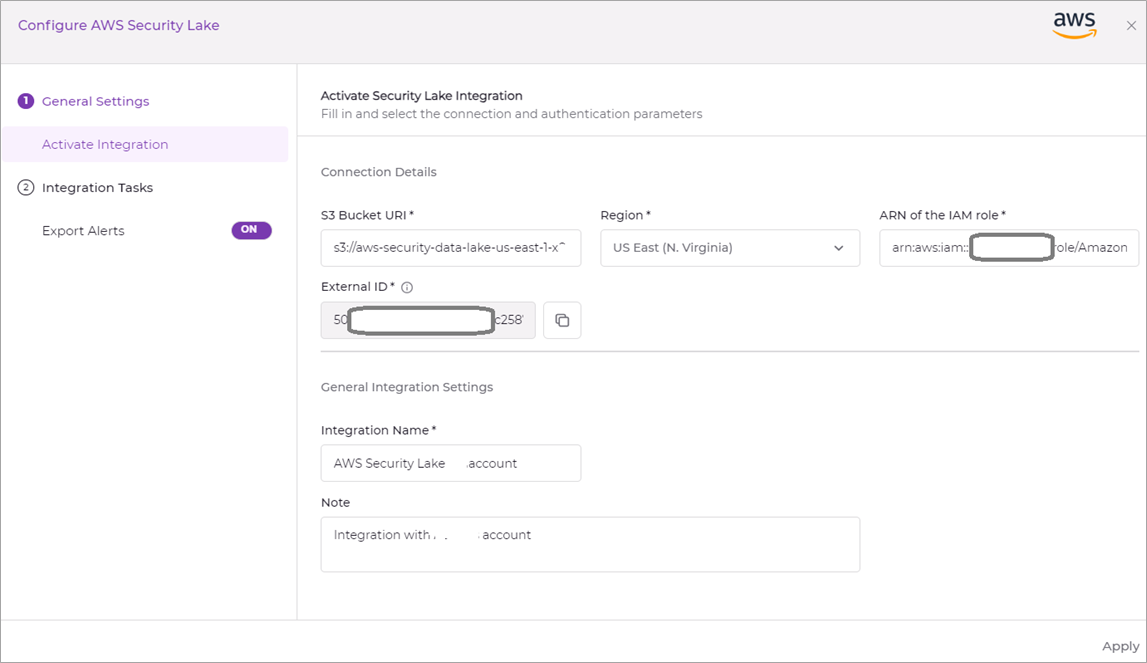Edit the S3 Bucket URI field

[x=451, y=248]
